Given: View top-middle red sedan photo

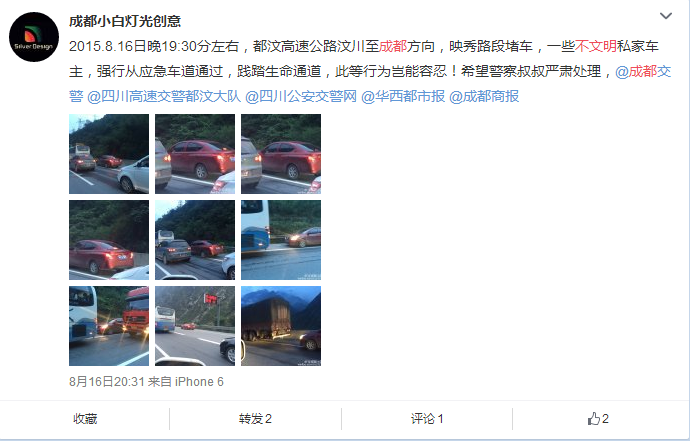Looking at the screenshot, I should pyautogui.click(x=195, y=154).
